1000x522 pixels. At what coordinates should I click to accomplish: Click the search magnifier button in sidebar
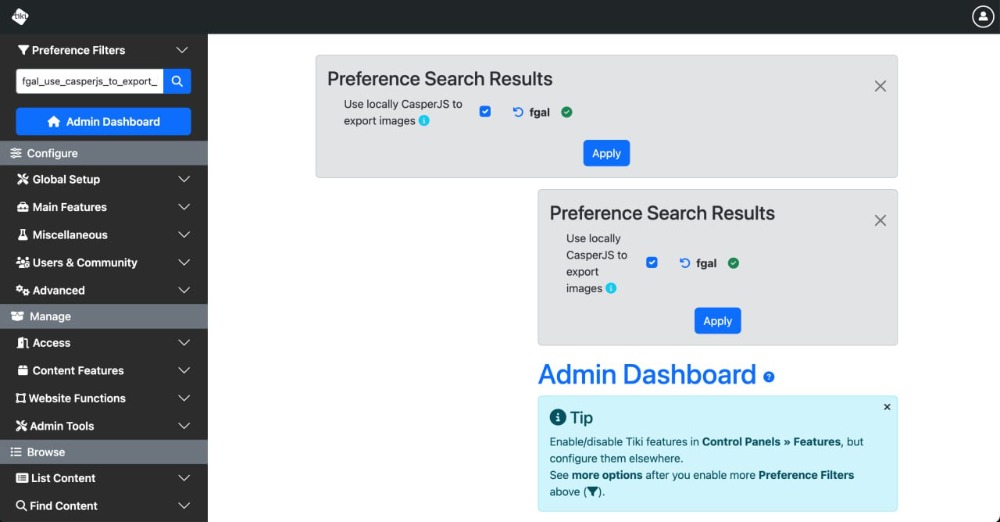(177, 81)
